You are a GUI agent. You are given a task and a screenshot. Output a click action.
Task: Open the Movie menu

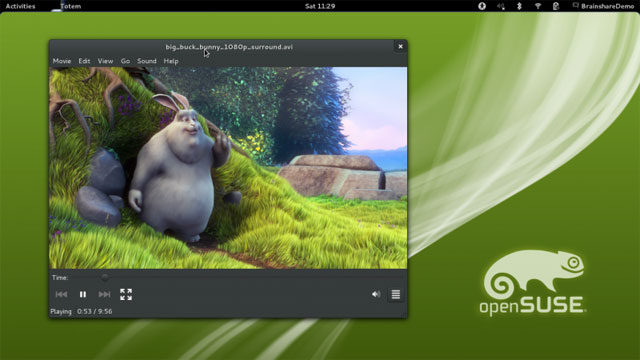click(x=62, y=61)
